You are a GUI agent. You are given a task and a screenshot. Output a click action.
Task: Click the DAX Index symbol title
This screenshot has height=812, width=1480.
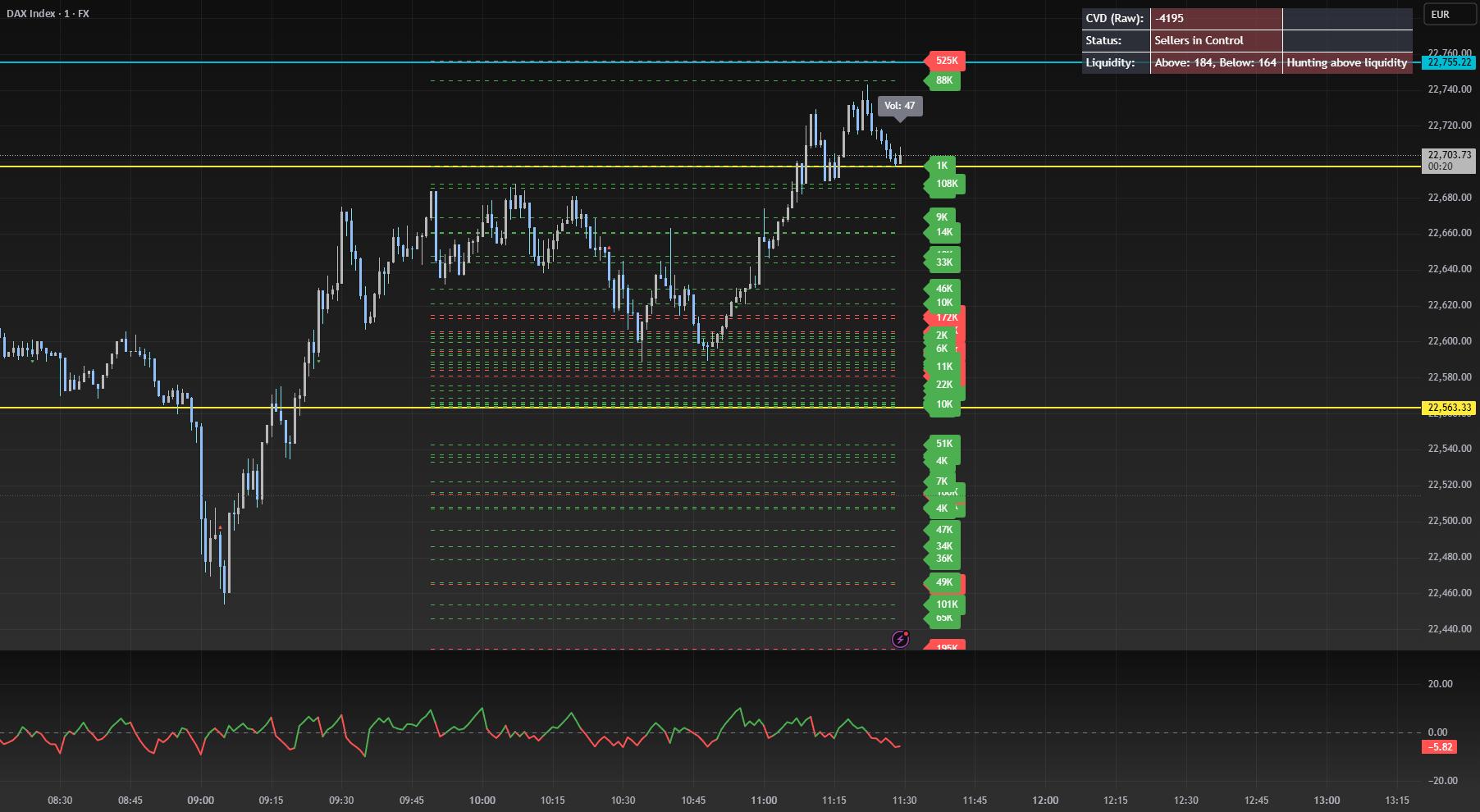pyautogui.click(x=48, y=14)
